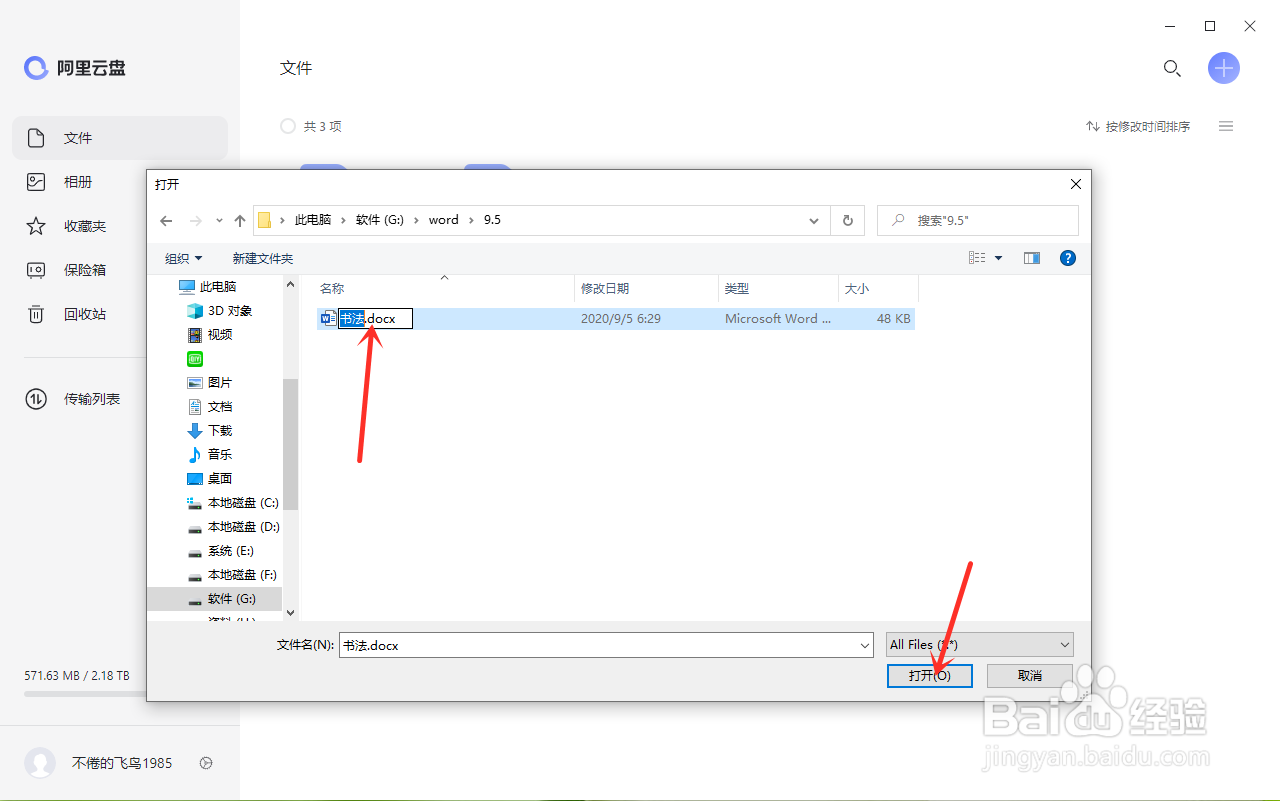Close the 打开 dialog with X
The height and width of the screenshot is (801, 1280).
(1076, 184)
